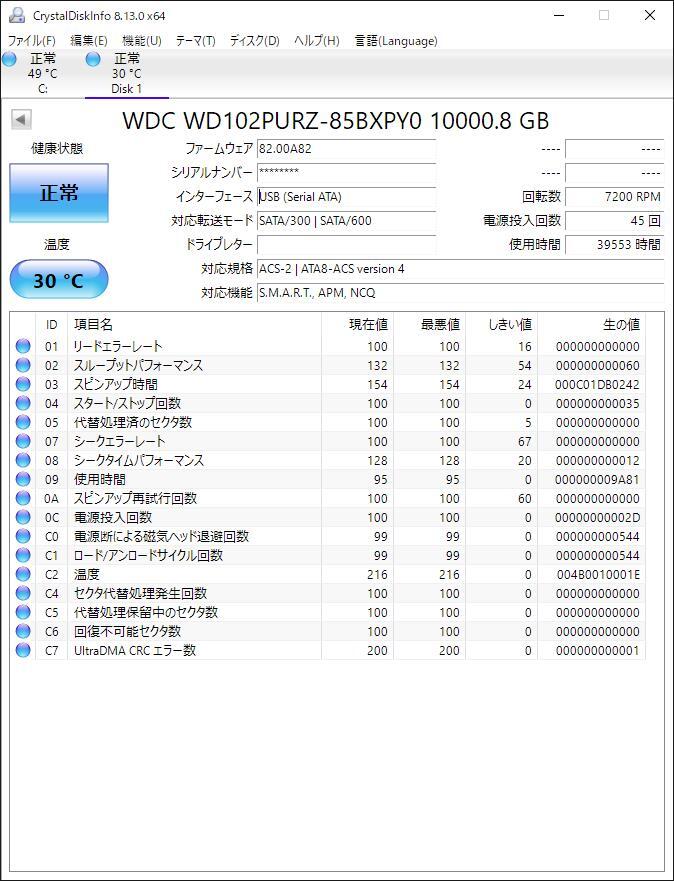Click the blue 正常 health status button
The height and width of the screenshot is (881, 674).
pyautogui.click(x=59, y=193)
